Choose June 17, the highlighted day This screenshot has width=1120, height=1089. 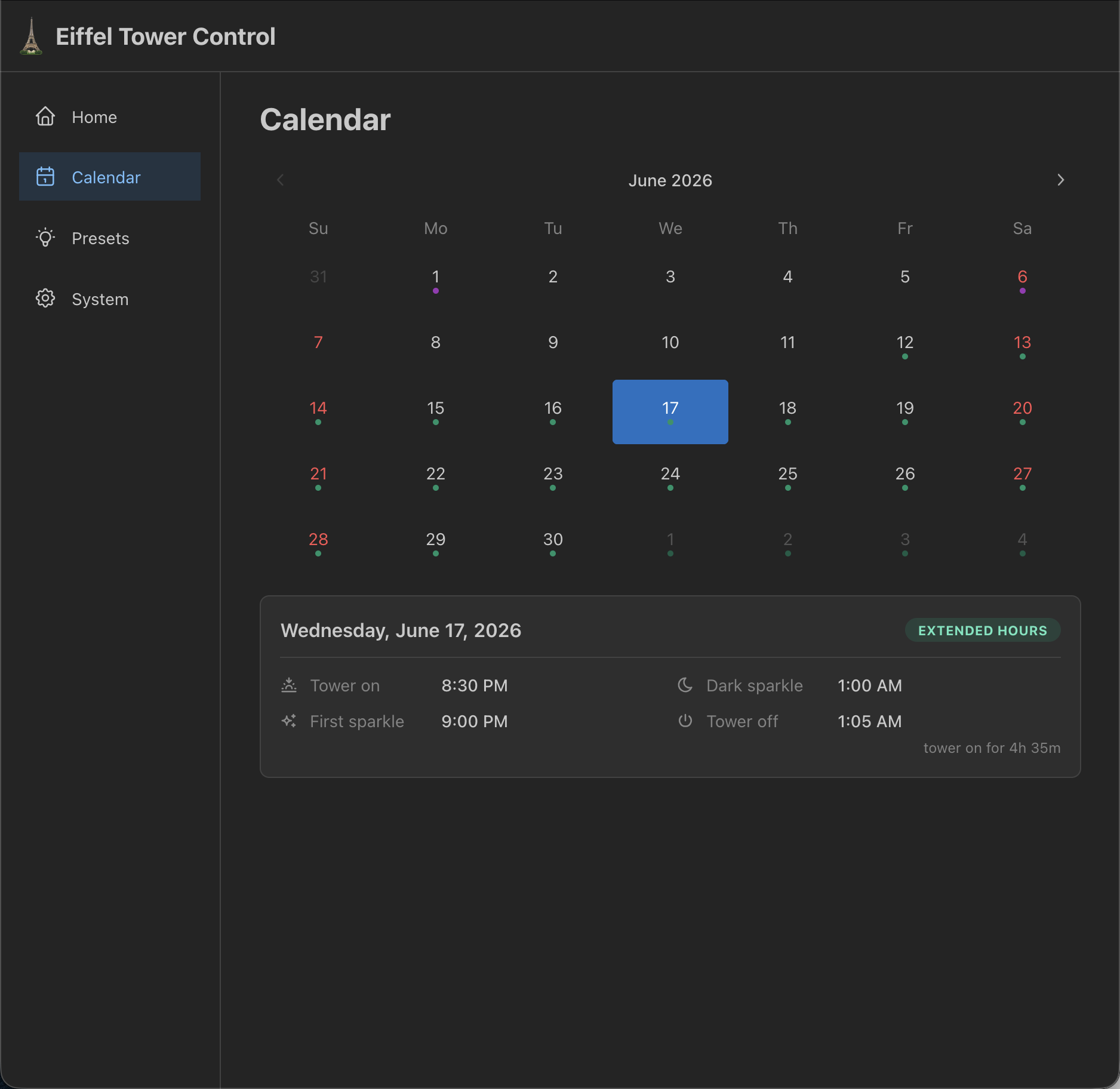[670, 412]
